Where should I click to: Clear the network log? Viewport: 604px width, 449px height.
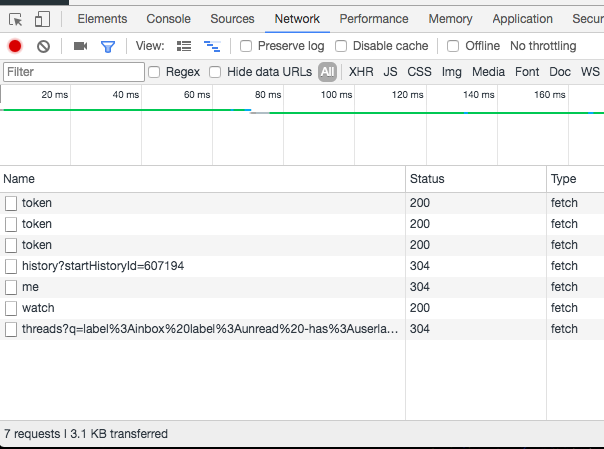43,46
